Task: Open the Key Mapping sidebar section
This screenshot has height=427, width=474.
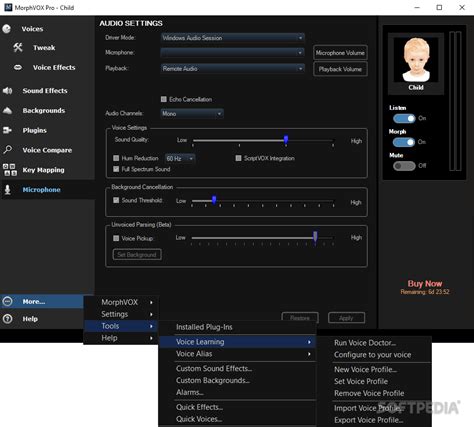Action: click(x=43, y=170)
